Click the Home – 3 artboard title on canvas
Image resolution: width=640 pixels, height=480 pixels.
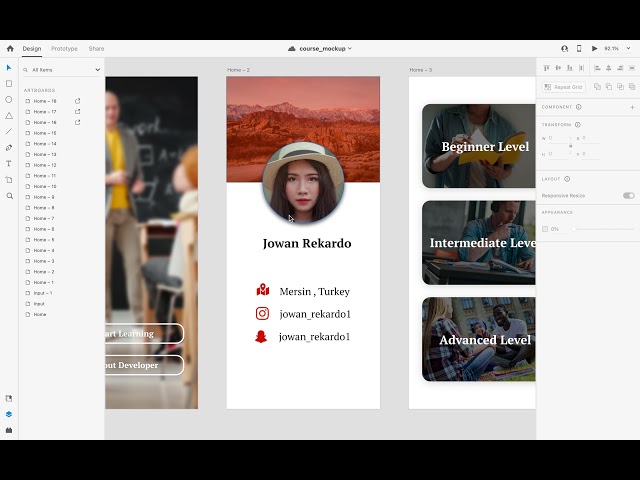click(x=420, y=70)
